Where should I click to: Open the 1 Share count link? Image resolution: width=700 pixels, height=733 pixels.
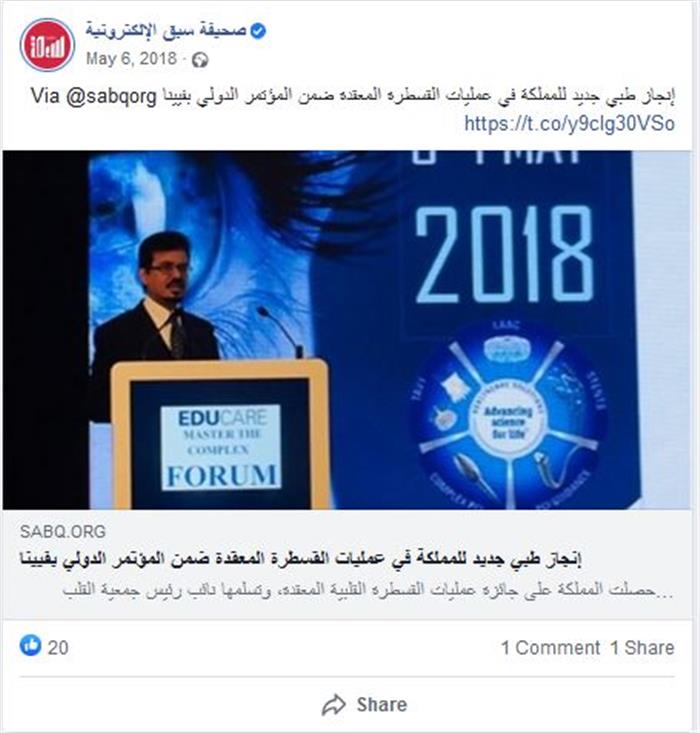(642, 648)
